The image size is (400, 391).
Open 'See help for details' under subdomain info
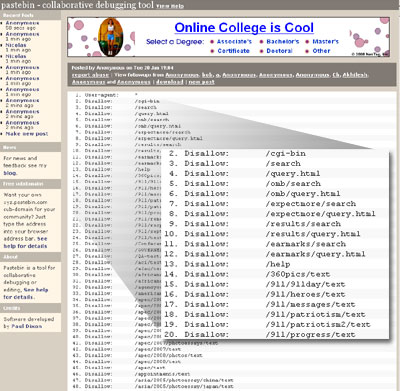pyautogui.click(x=25, y=242)
